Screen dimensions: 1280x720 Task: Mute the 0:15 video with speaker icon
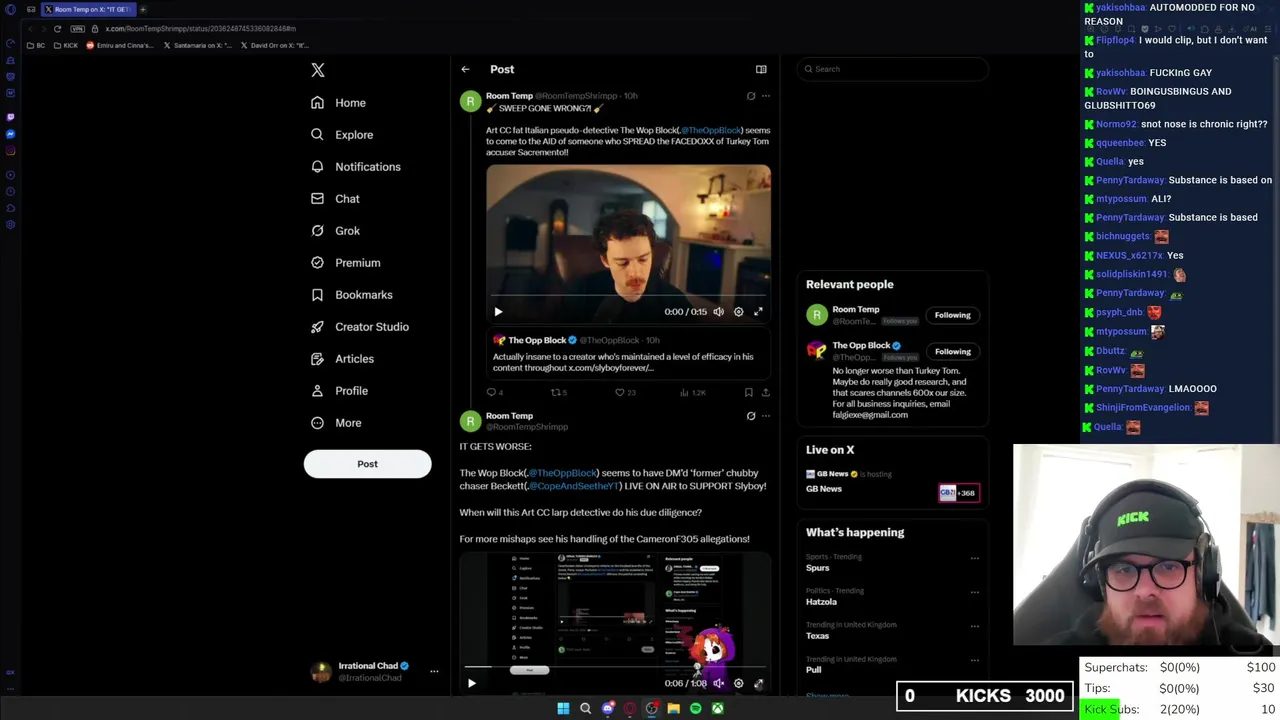[718, 311]
